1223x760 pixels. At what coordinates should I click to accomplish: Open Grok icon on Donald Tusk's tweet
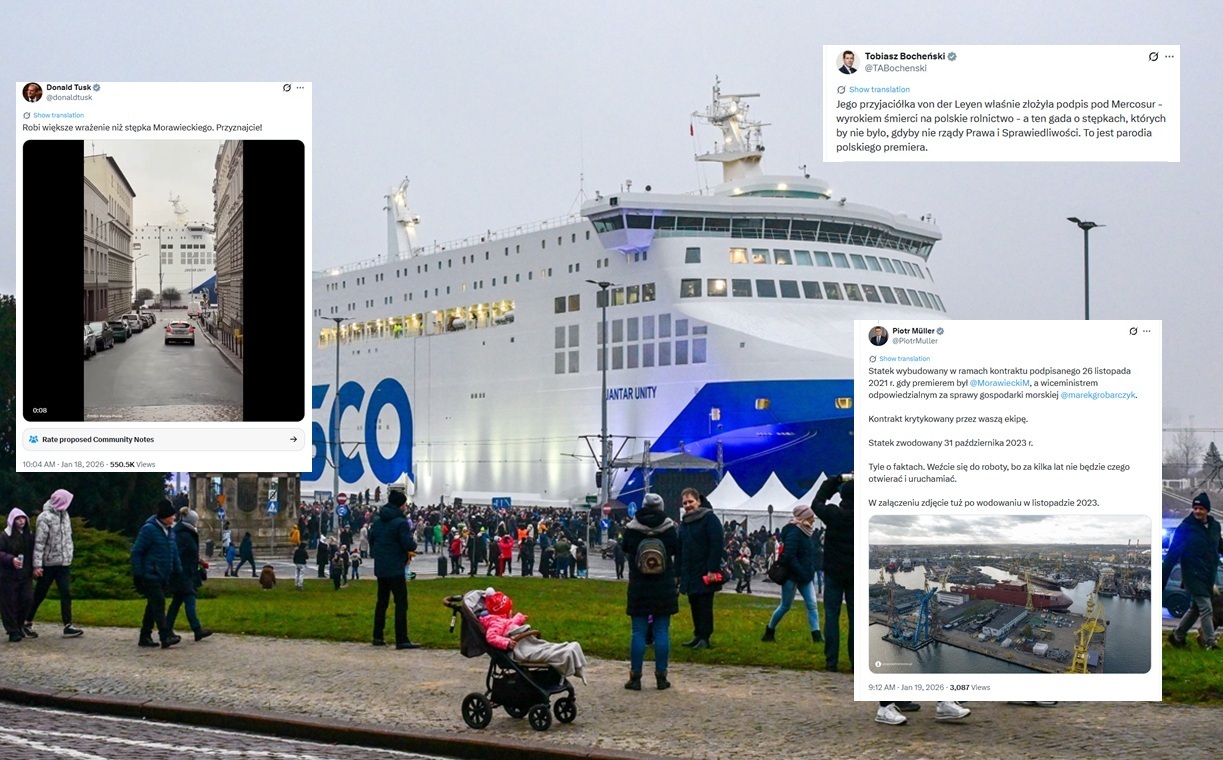pos(287,88)
